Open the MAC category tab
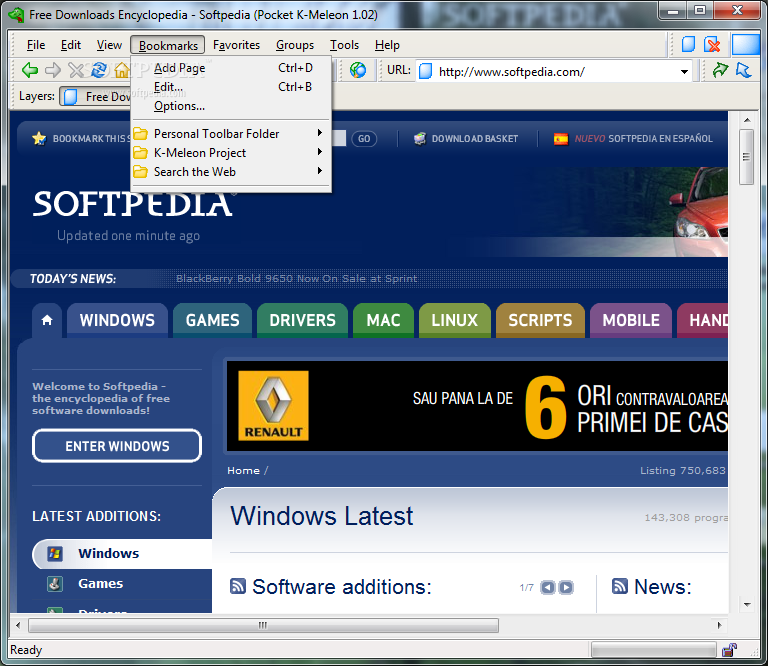 (384, 320)
